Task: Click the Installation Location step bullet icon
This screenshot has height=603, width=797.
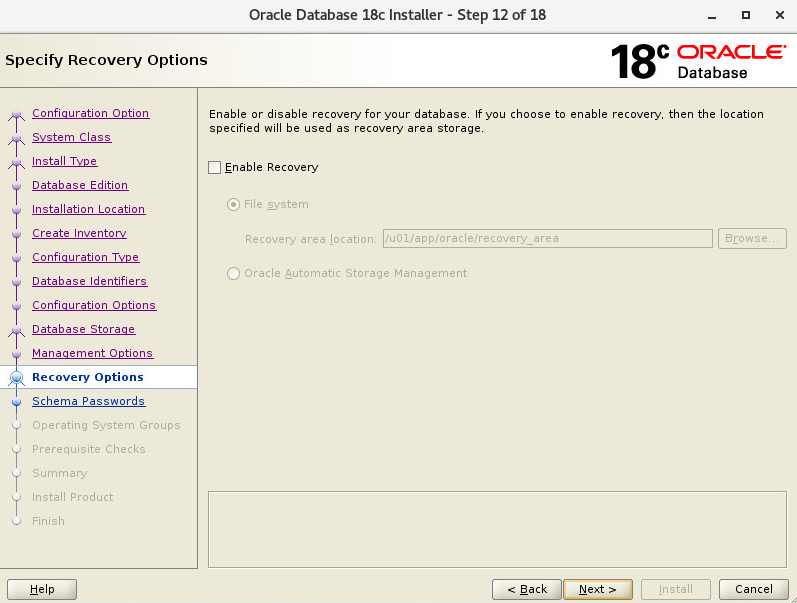Action: point(16,209)
